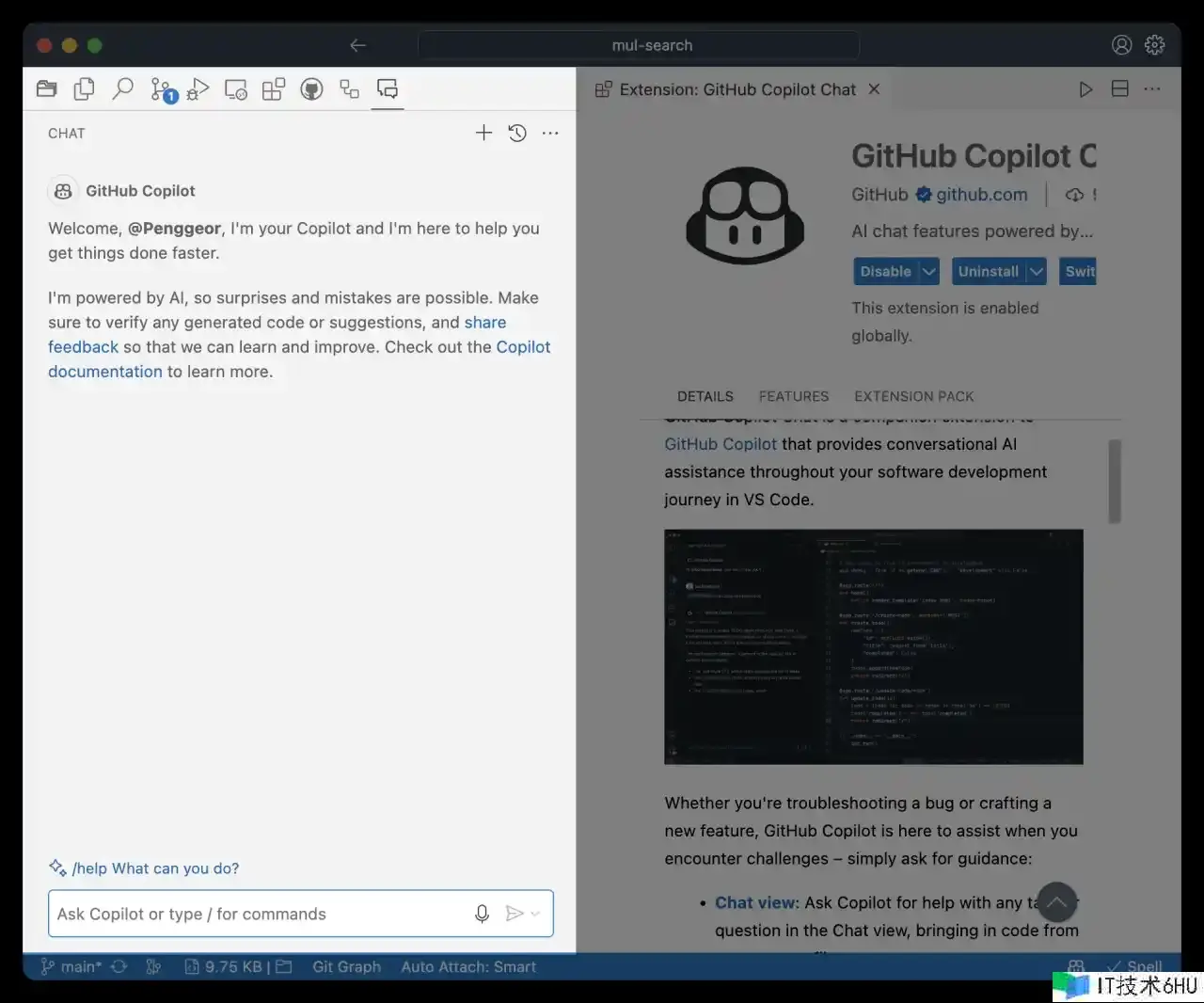Open the Accounts icon in title bar
Image resolution: width=1204 pixels, height=1003 pixels.
[1121, 45]
